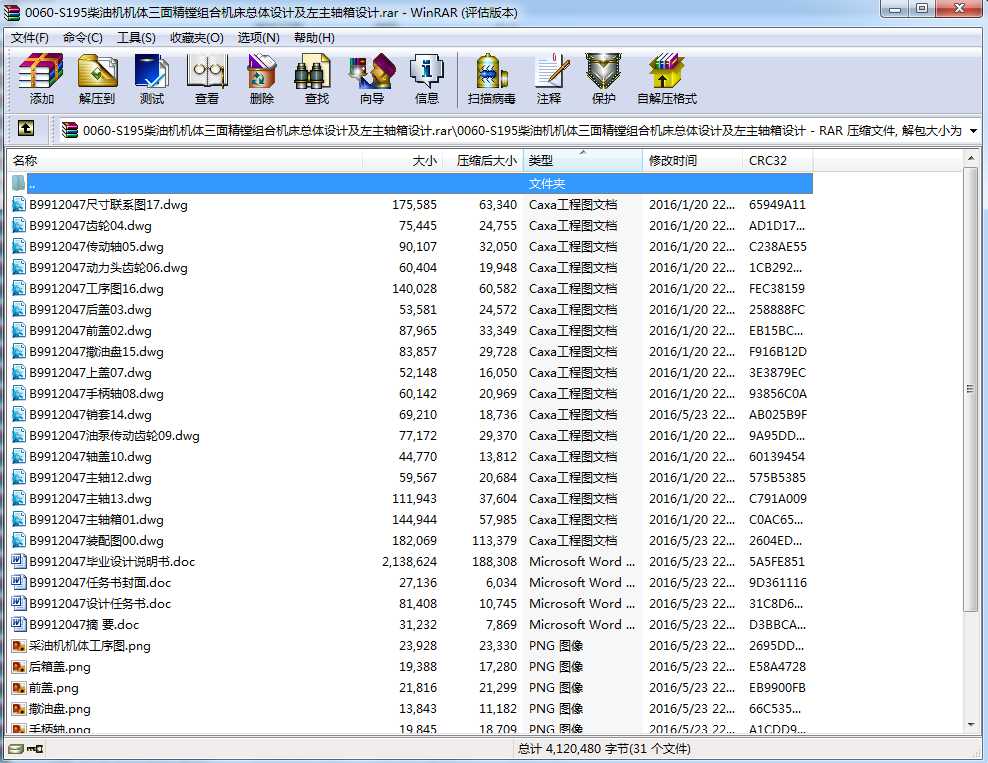The height and width of the screenshot is (763, 988).
Task: Click the 解压到 (Extract to) toolbar icon
Action: tap(97, 79)
